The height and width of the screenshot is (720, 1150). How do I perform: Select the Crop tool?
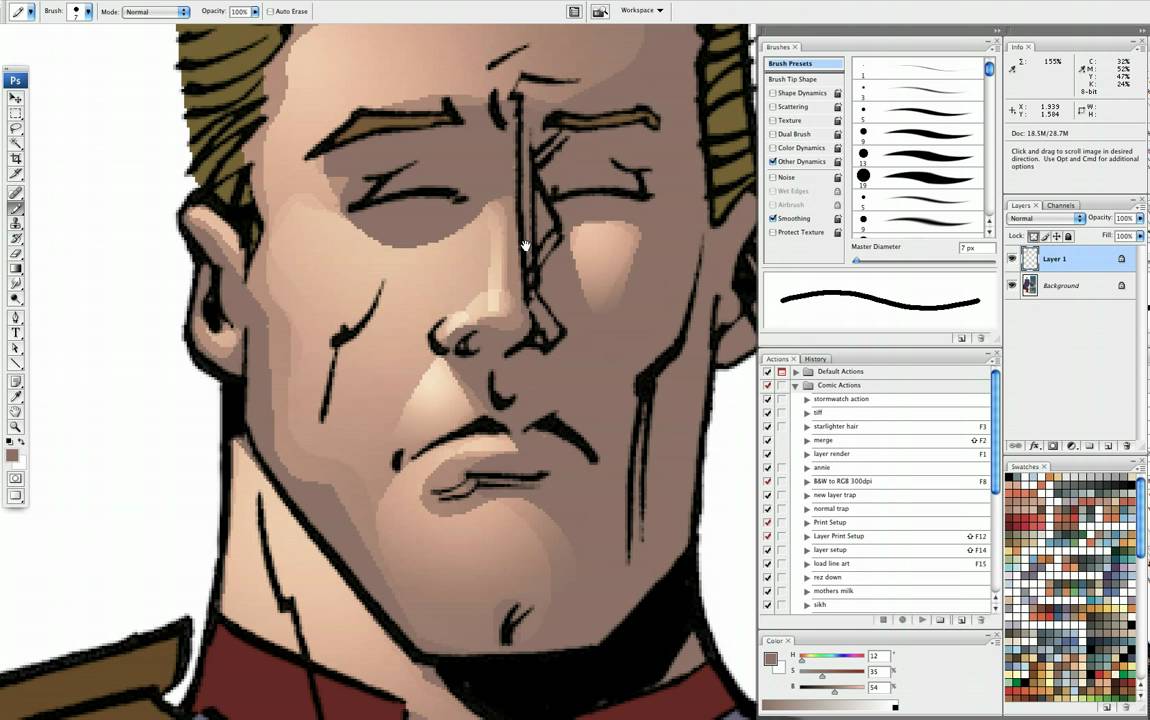click(15, 158)
